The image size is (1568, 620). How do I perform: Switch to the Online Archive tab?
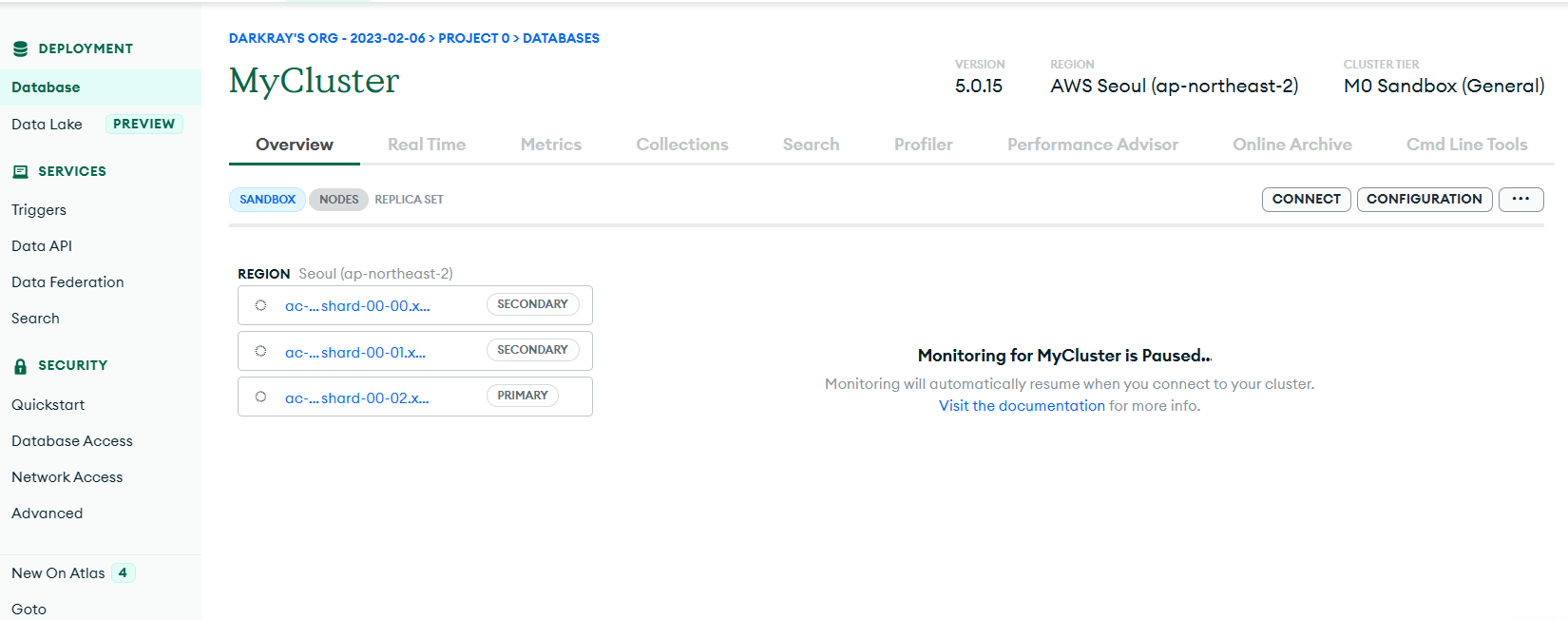1292,145
